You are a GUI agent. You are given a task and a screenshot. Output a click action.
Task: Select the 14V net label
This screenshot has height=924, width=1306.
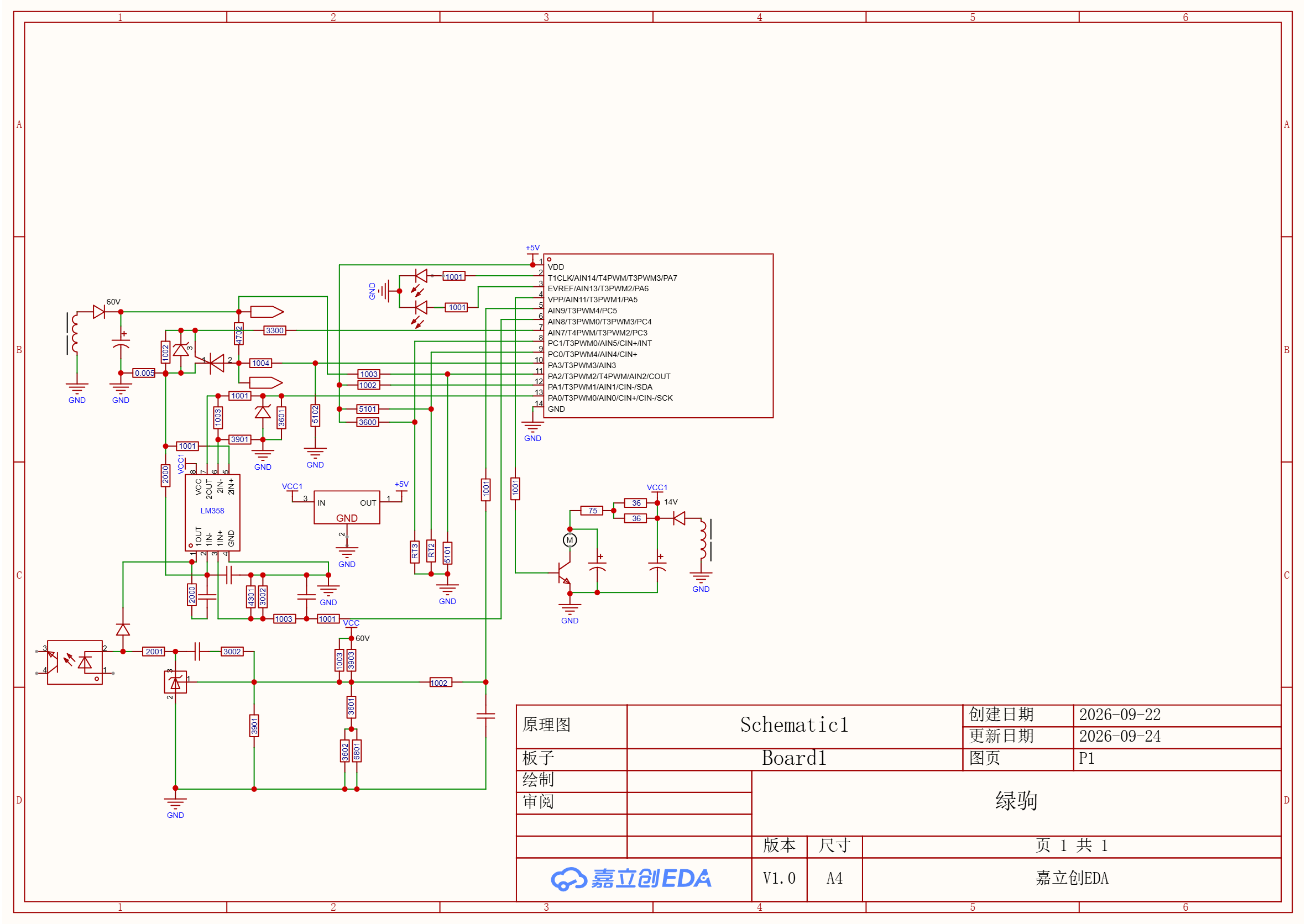(671, 502)
